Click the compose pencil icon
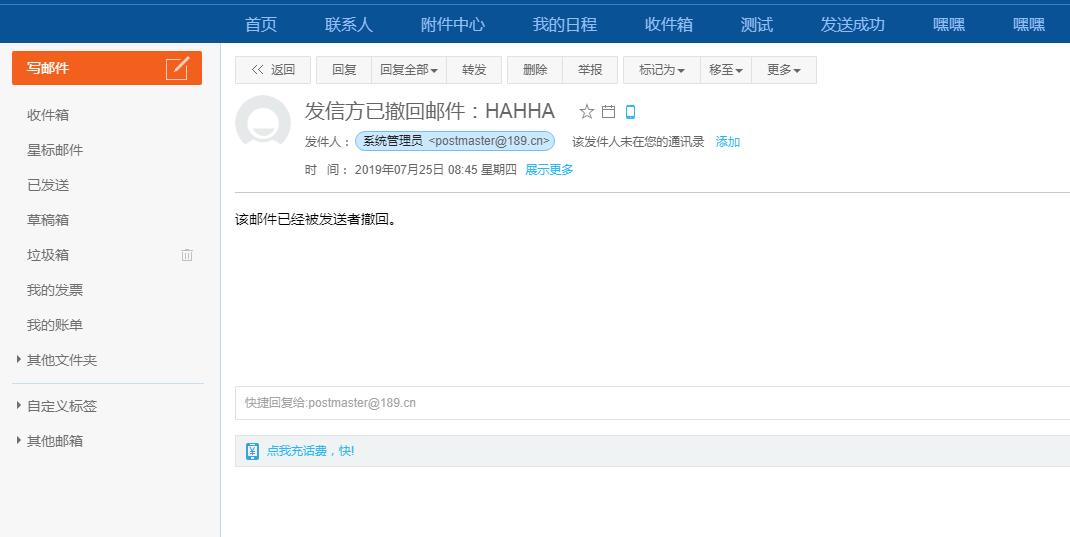This screenshot has width=1070, height=537. [x=177, y=68]
